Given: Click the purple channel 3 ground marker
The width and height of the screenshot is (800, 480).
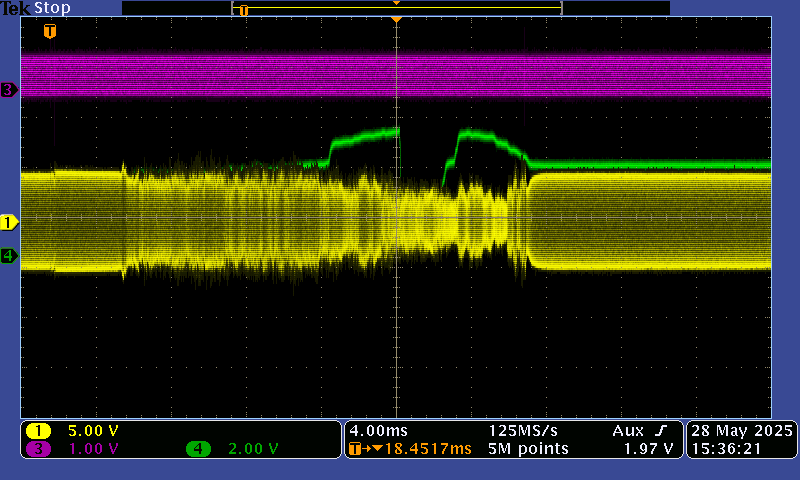Looking at the screenshot, I should coord(9,90).
